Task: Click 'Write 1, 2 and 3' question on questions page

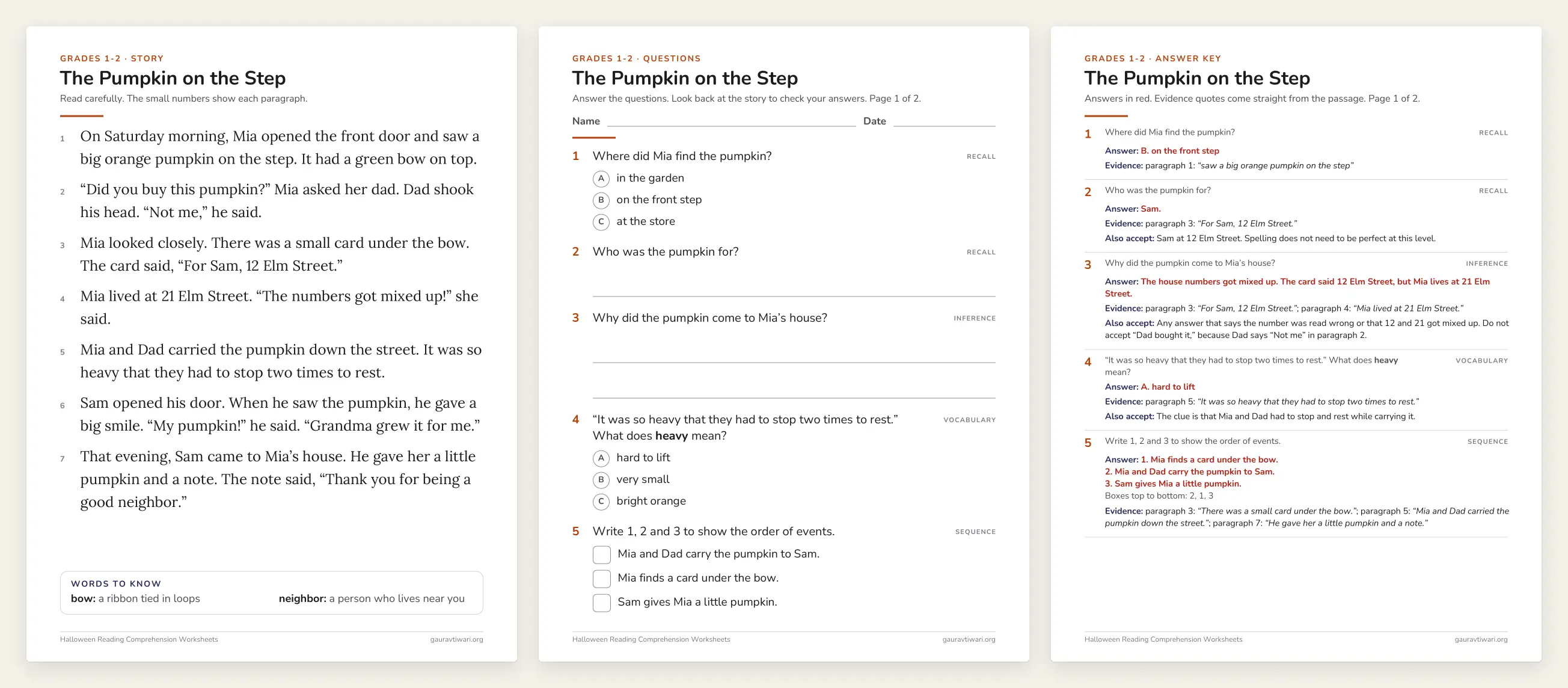Action: pyautogui.click(x=714, y=532)
